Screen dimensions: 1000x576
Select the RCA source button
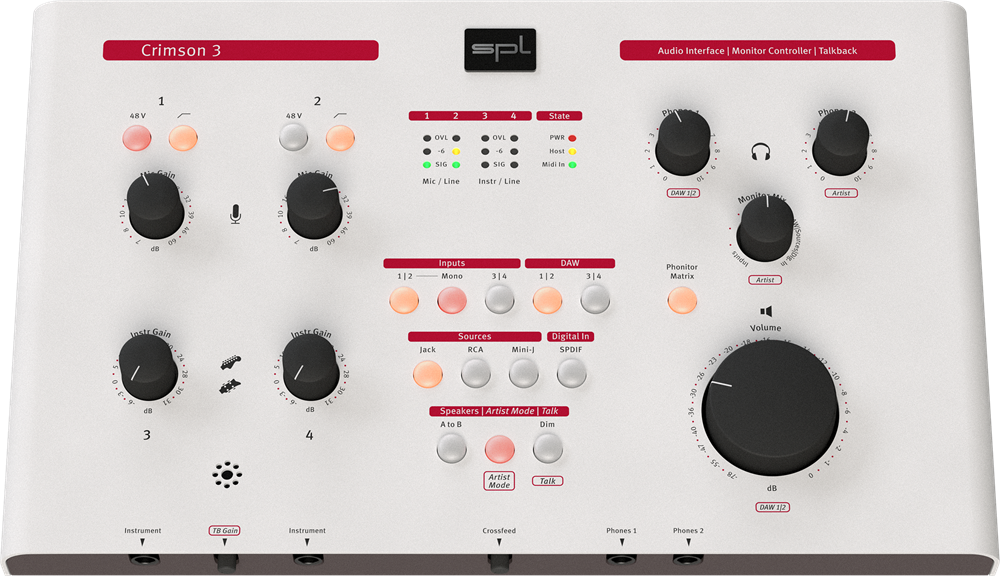click(x=476, y=373)
